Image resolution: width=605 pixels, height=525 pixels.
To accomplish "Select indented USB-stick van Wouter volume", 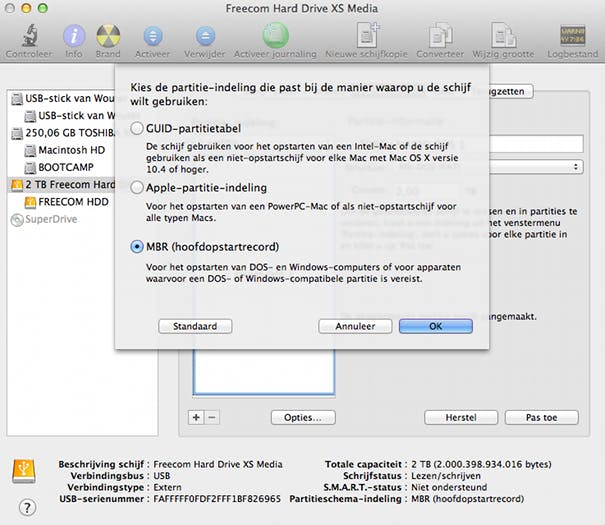I will [69, 116].
